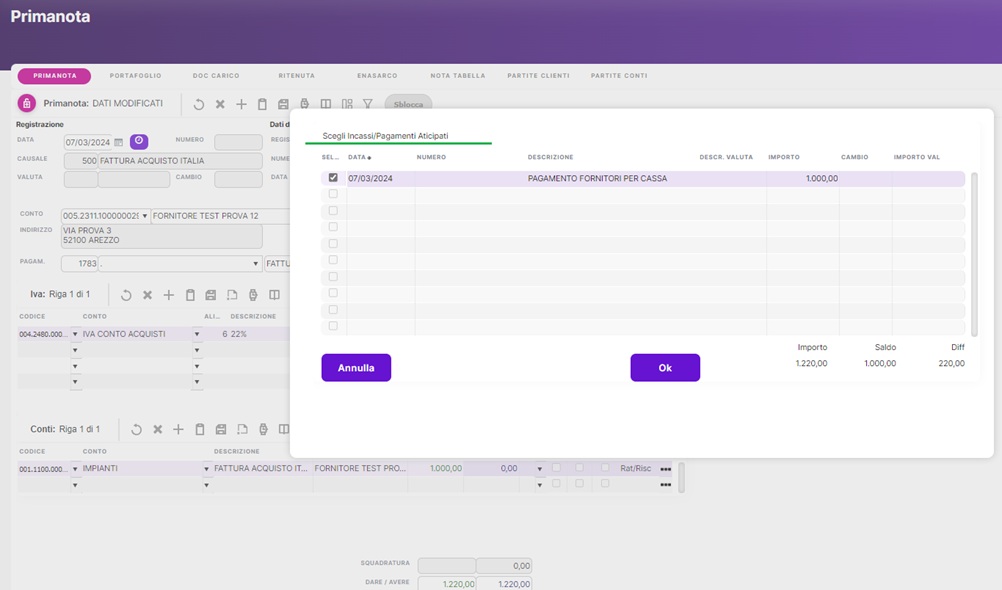The image size is (1002, 590).
Task: Switch to the ENASARCO tab
Action: (377, 76)
